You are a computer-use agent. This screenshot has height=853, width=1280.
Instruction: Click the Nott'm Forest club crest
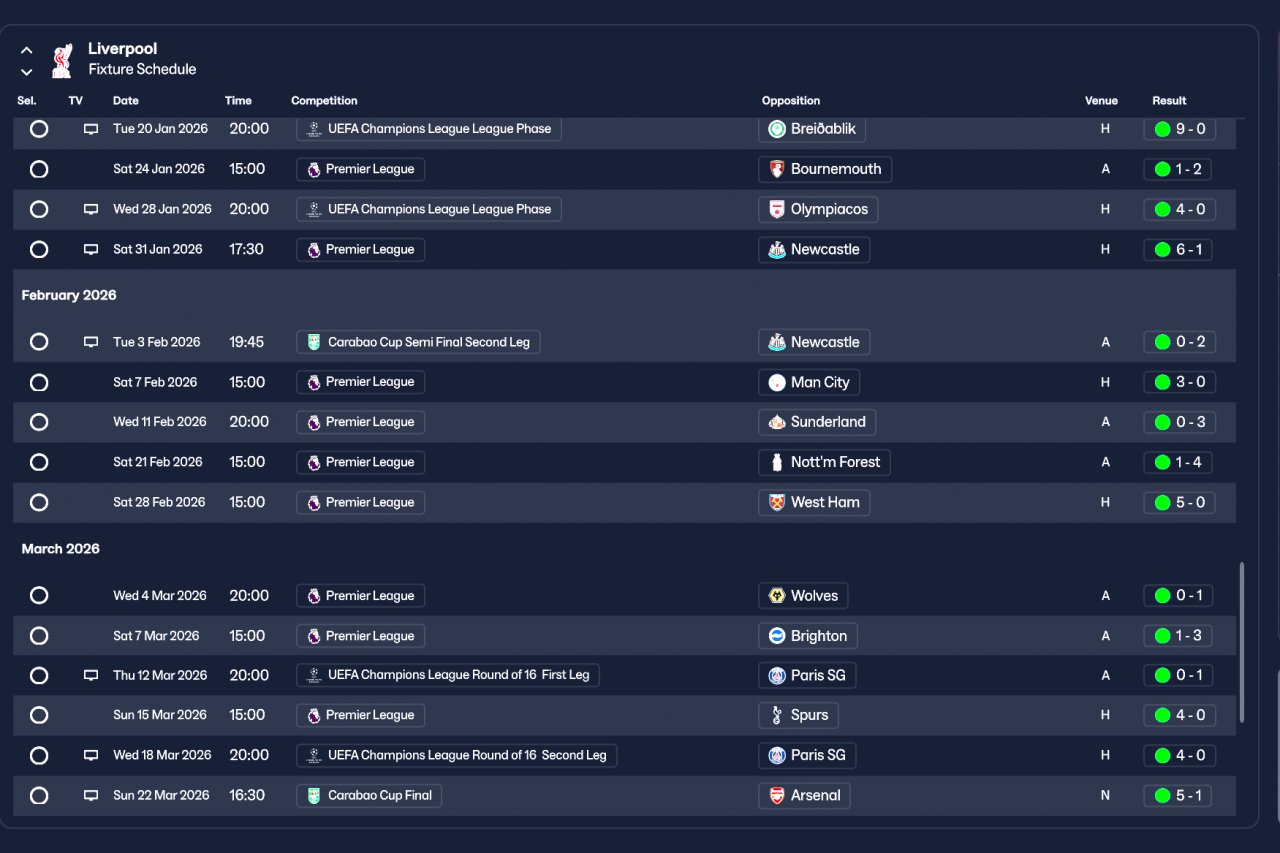776,462
